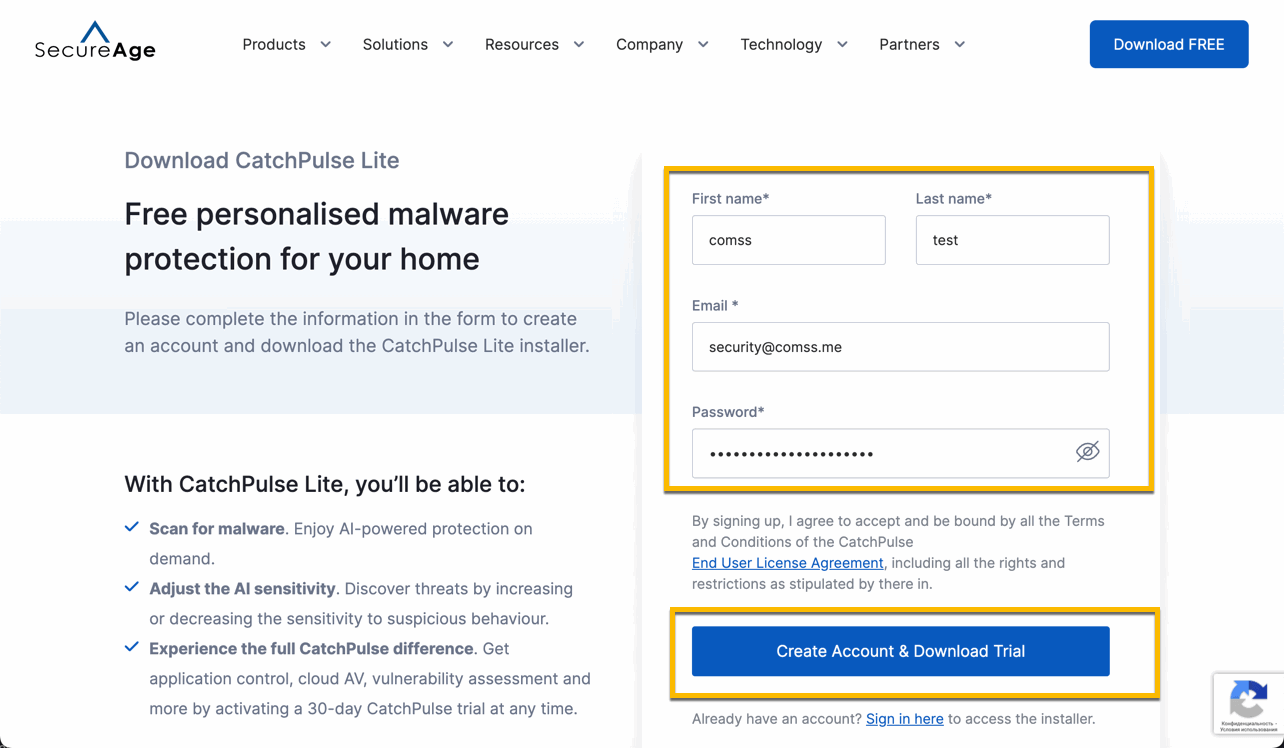
Task: Focus the Last name field
Action: pos(1012,240)
